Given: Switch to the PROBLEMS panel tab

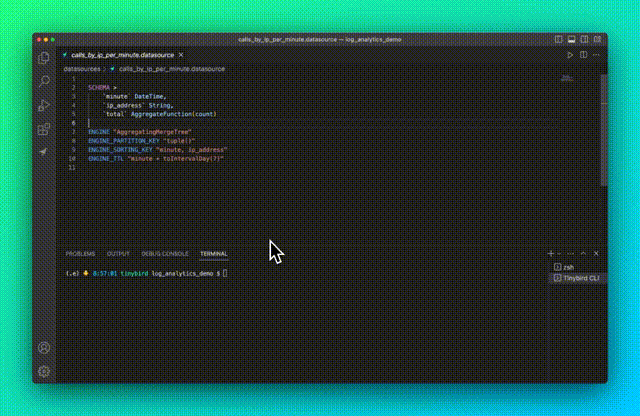Looking at the screenshot, I should click(80, 254).
